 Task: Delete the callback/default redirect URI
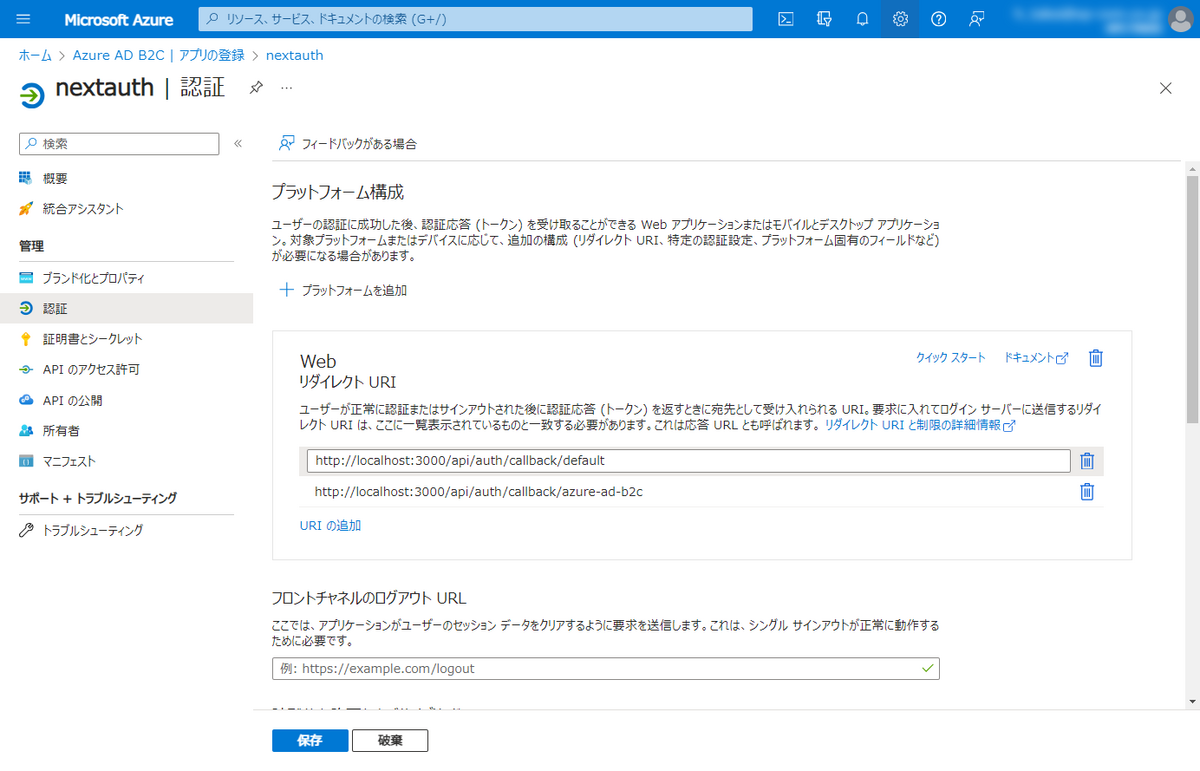tap(1087, 461)
